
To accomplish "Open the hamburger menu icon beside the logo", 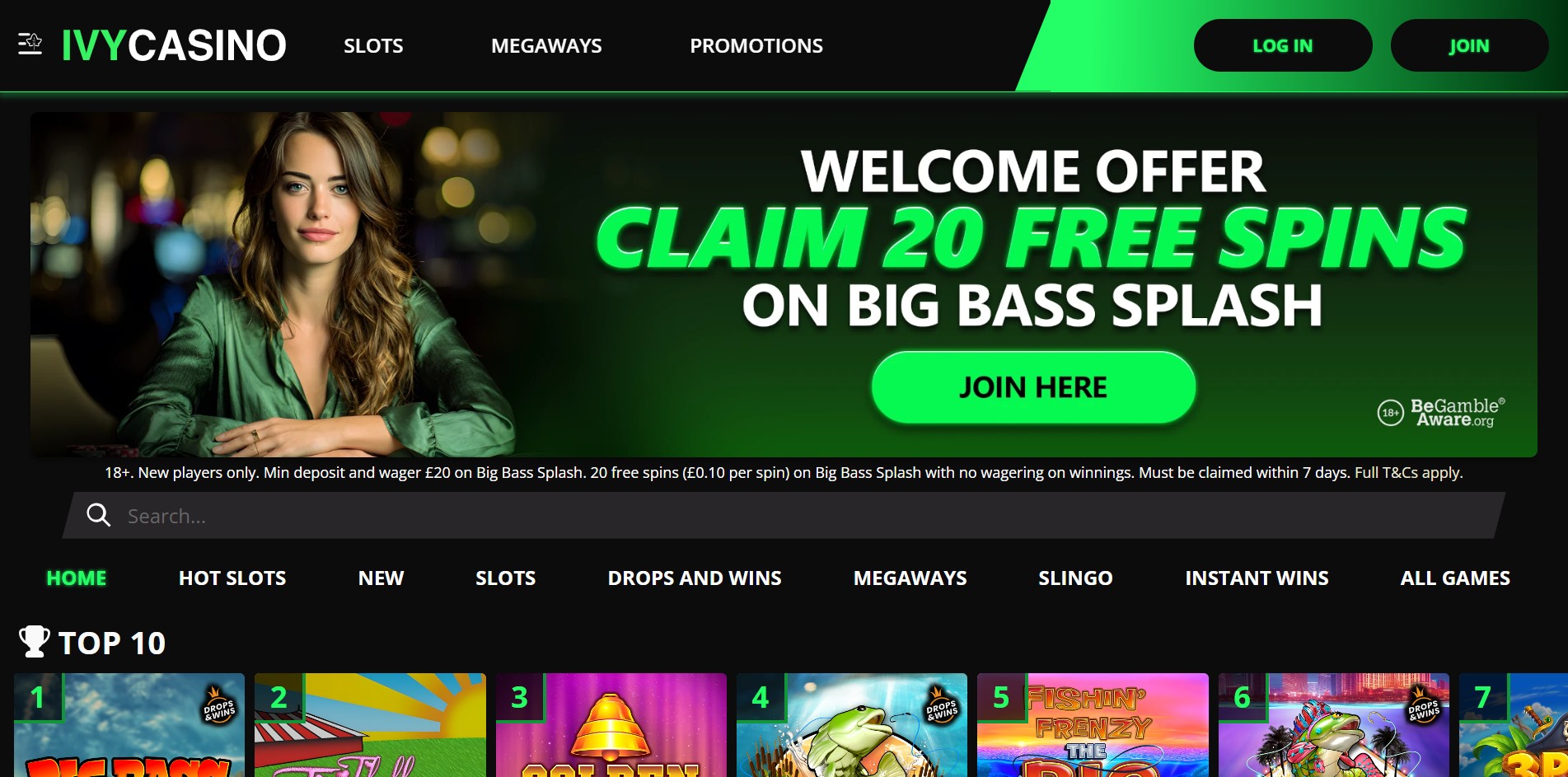I will (x=30, y=44).
